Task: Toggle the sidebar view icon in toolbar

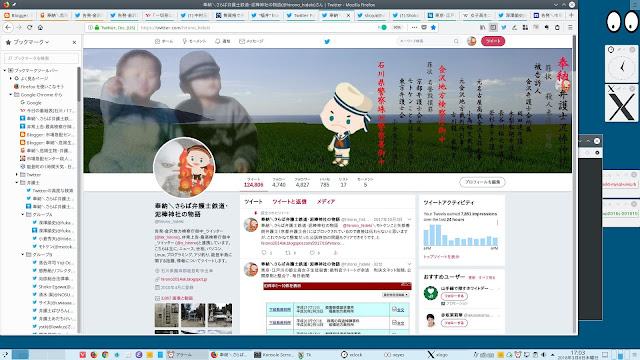Action: (493, 27)
